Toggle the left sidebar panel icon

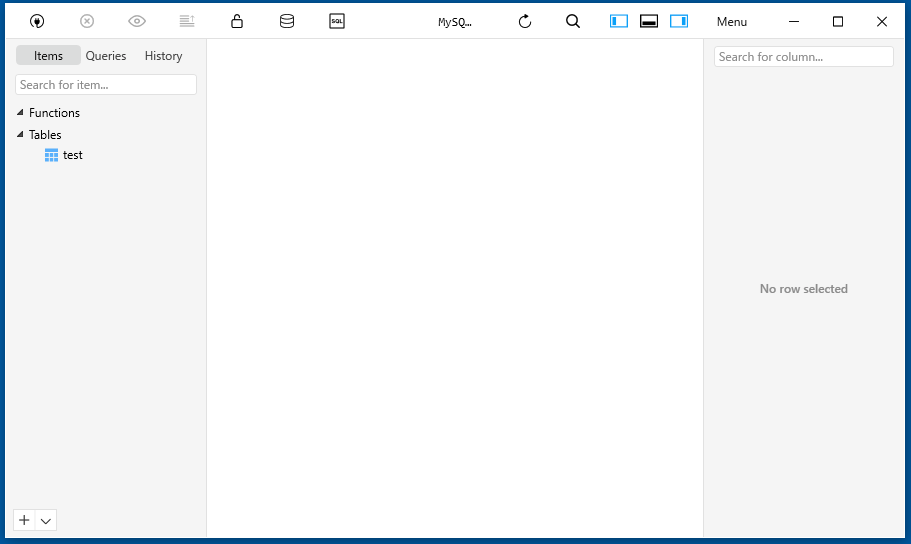[619, 22]
